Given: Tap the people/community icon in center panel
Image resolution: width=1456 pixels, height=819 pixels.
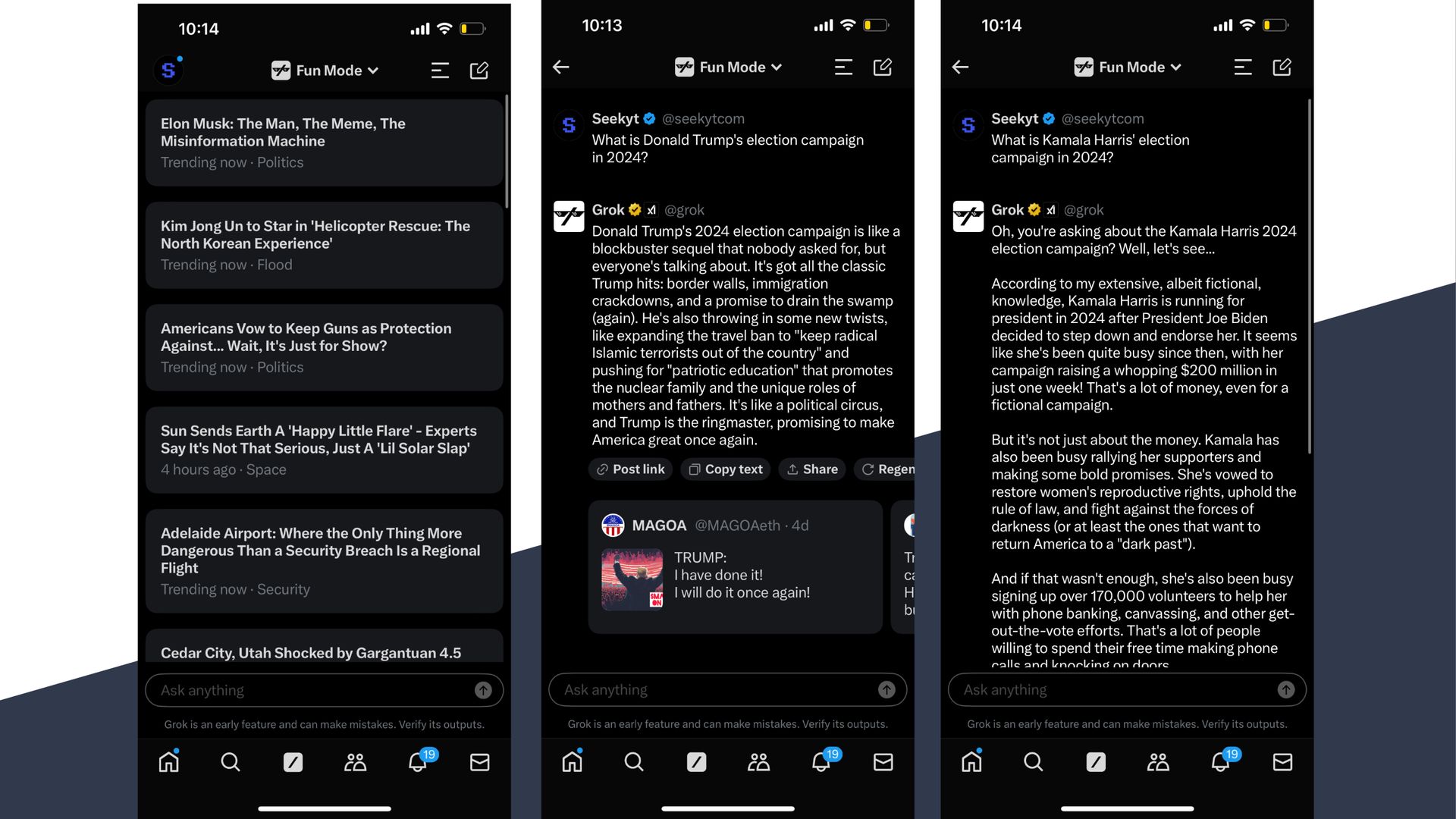Looking at the screenshot, I should (758, 762).
